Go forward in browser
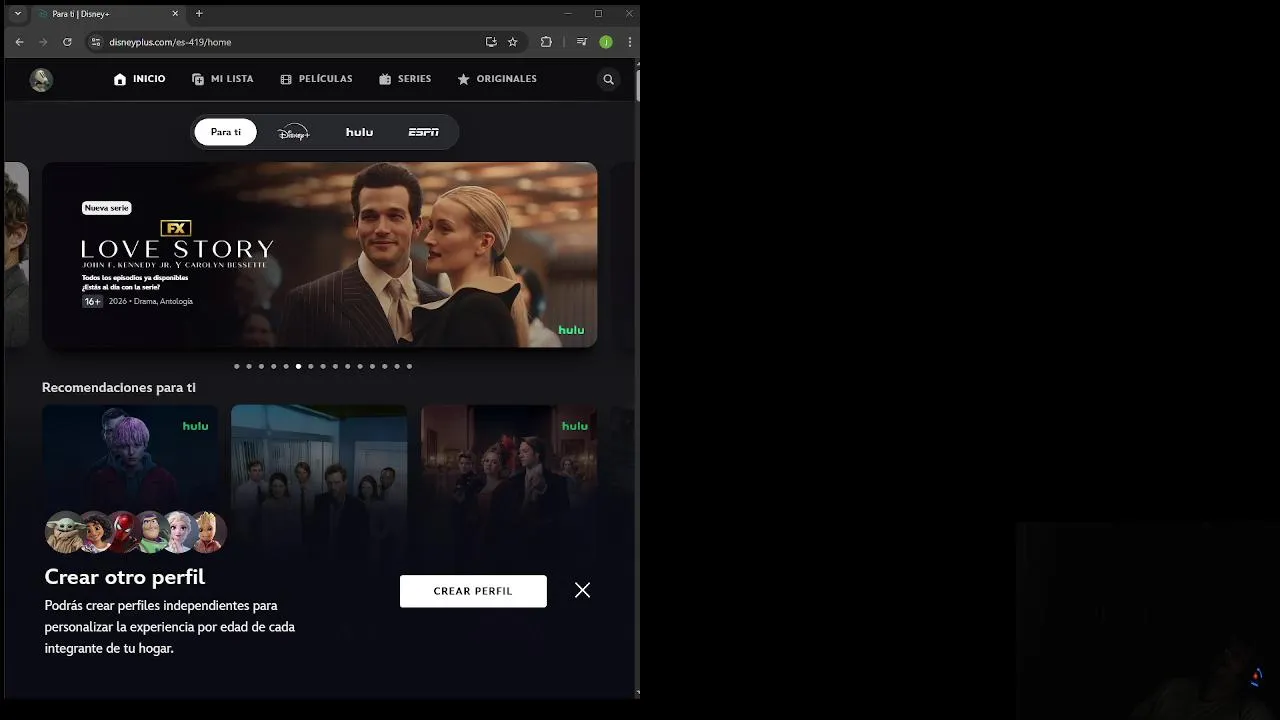The width and height of the screenshot is (1280, 720). [x=43, y=42]
